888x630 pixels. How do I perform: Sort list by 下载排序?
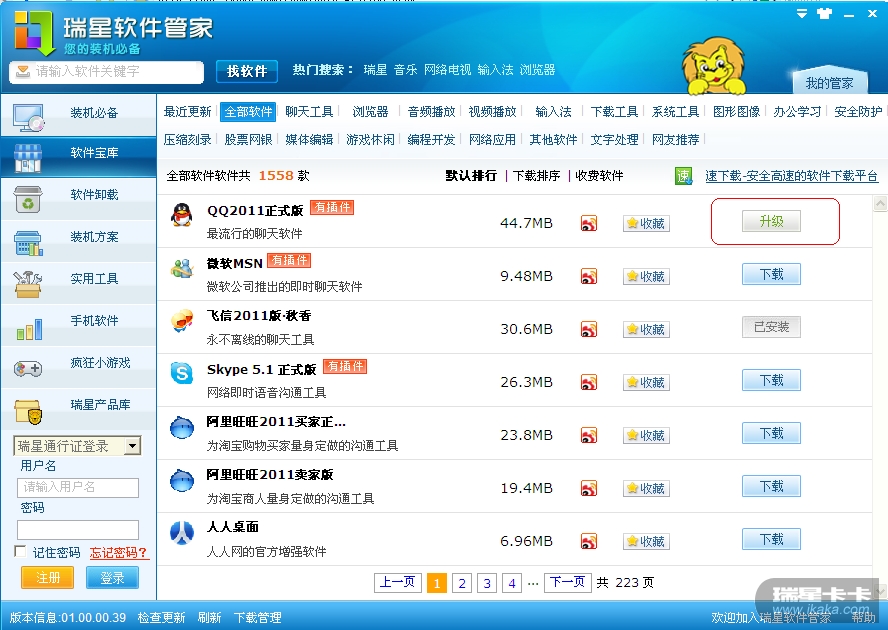[x=536, y=176]
